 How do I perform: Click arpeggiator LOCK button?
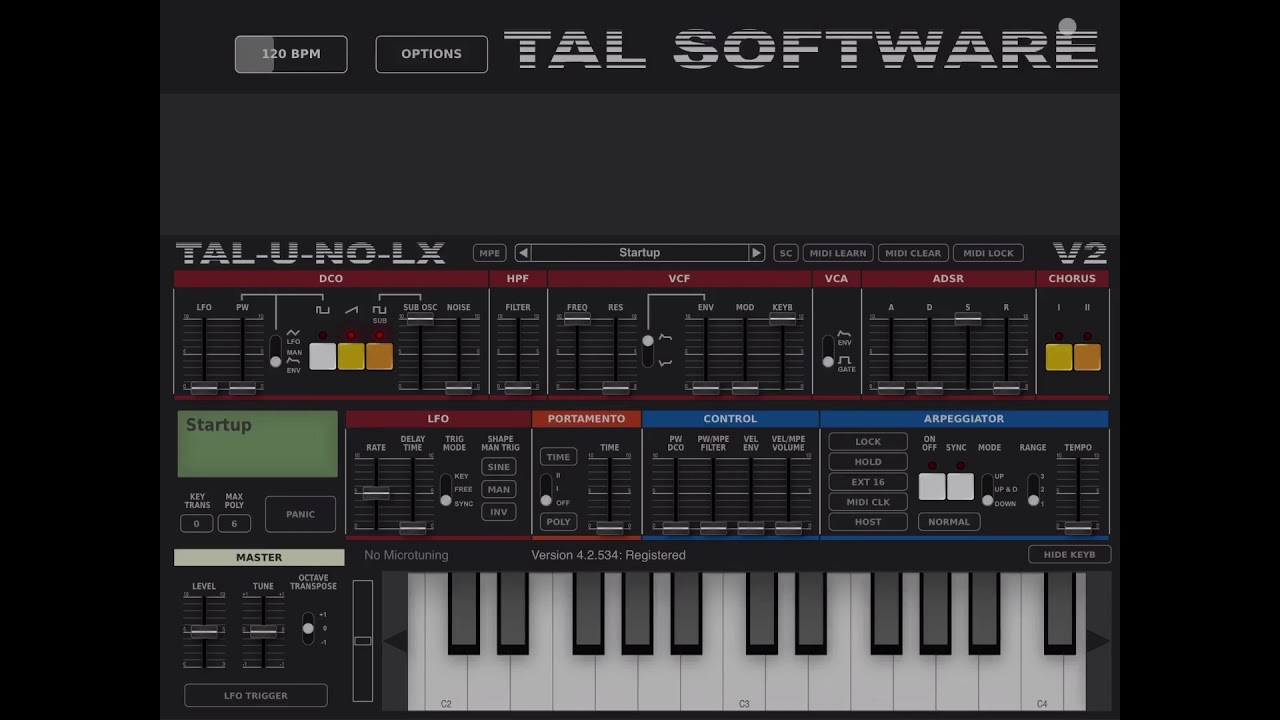868,442
